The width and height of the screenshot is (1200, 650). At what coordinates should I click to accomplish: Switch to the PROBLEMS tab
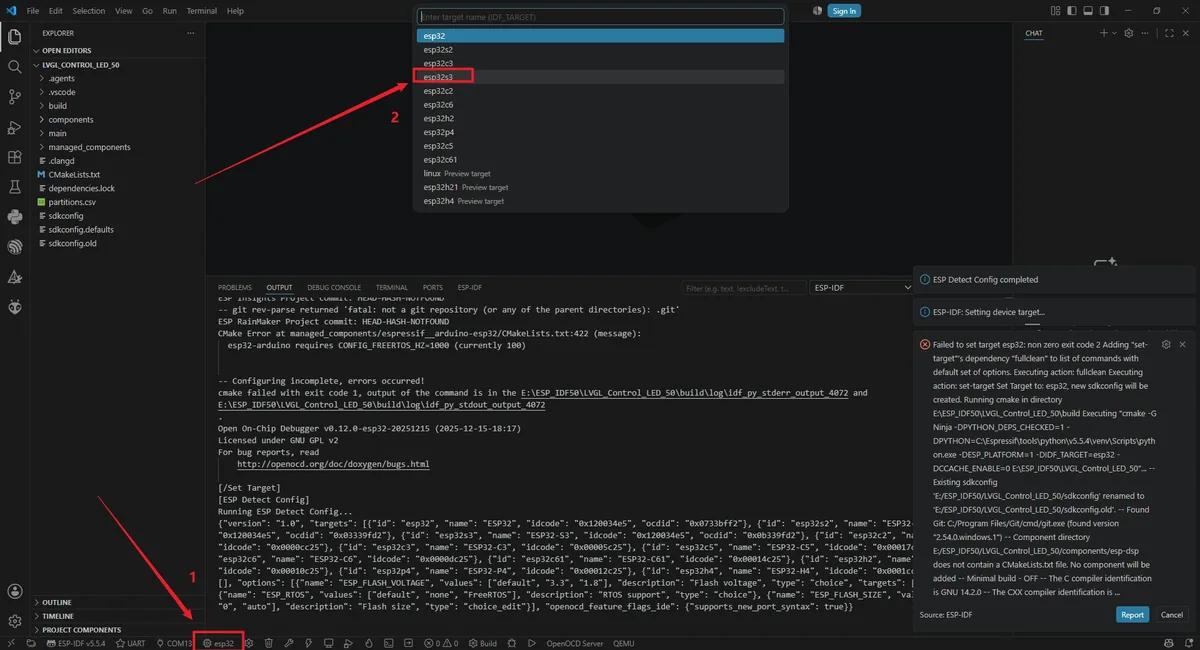(235, 287)
